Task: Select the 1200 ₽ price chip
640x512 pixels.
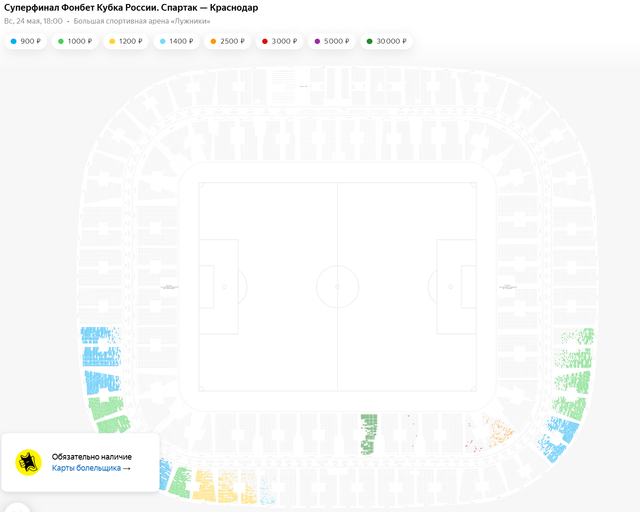Action: [x=126, y=41]
